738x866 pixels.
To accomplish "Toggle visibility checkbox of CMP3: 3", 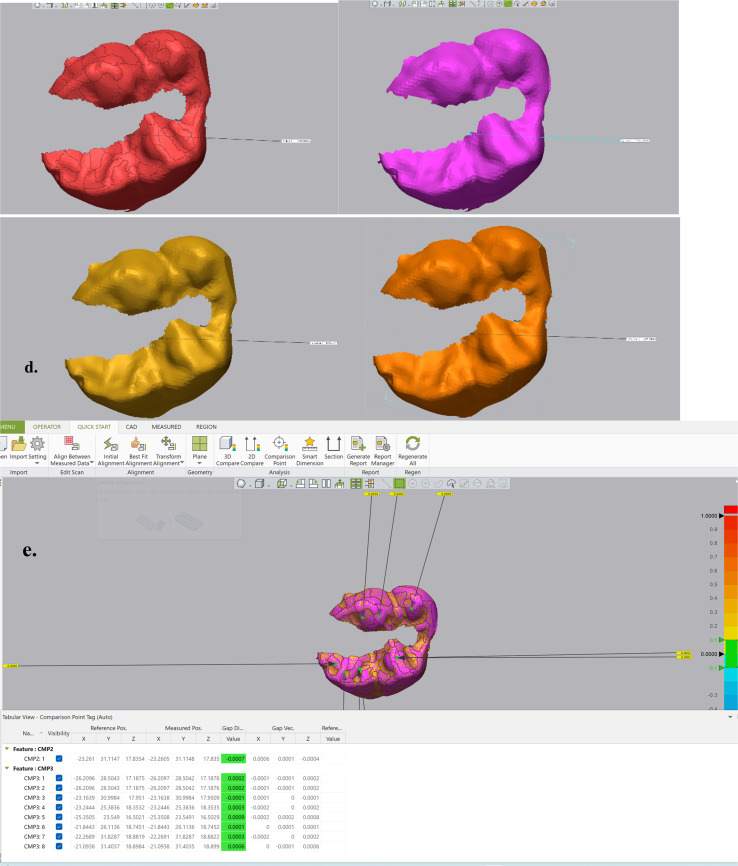I will (59, 798).
